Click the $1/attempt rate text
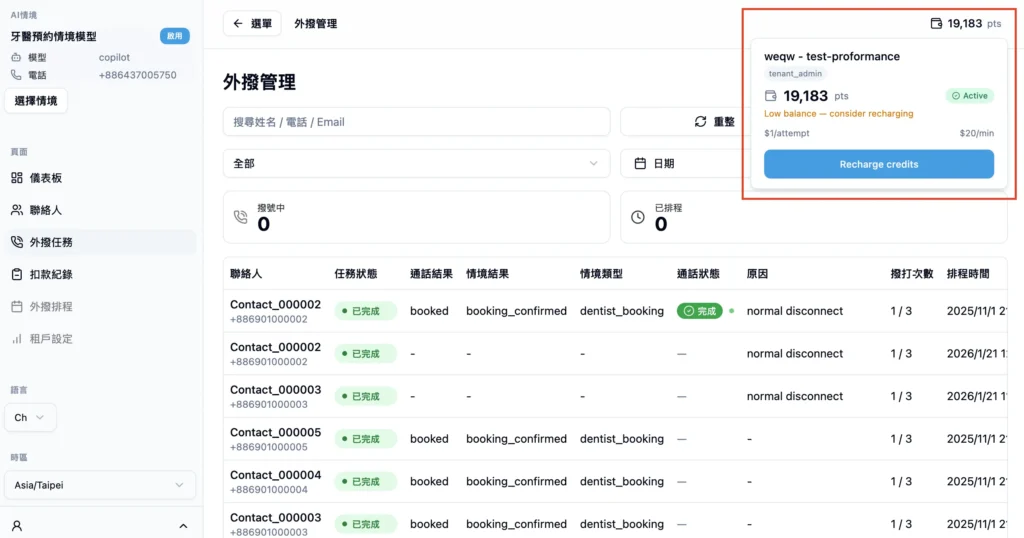The width and height of the screenshot is (1024, 538). pyautogui.click(x=787, y=133)
